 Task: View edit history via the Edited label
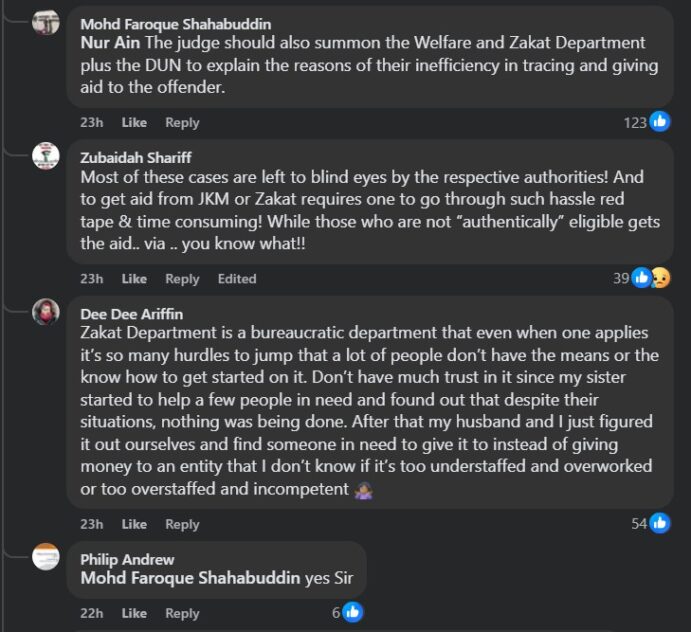[x=237, y=278]
